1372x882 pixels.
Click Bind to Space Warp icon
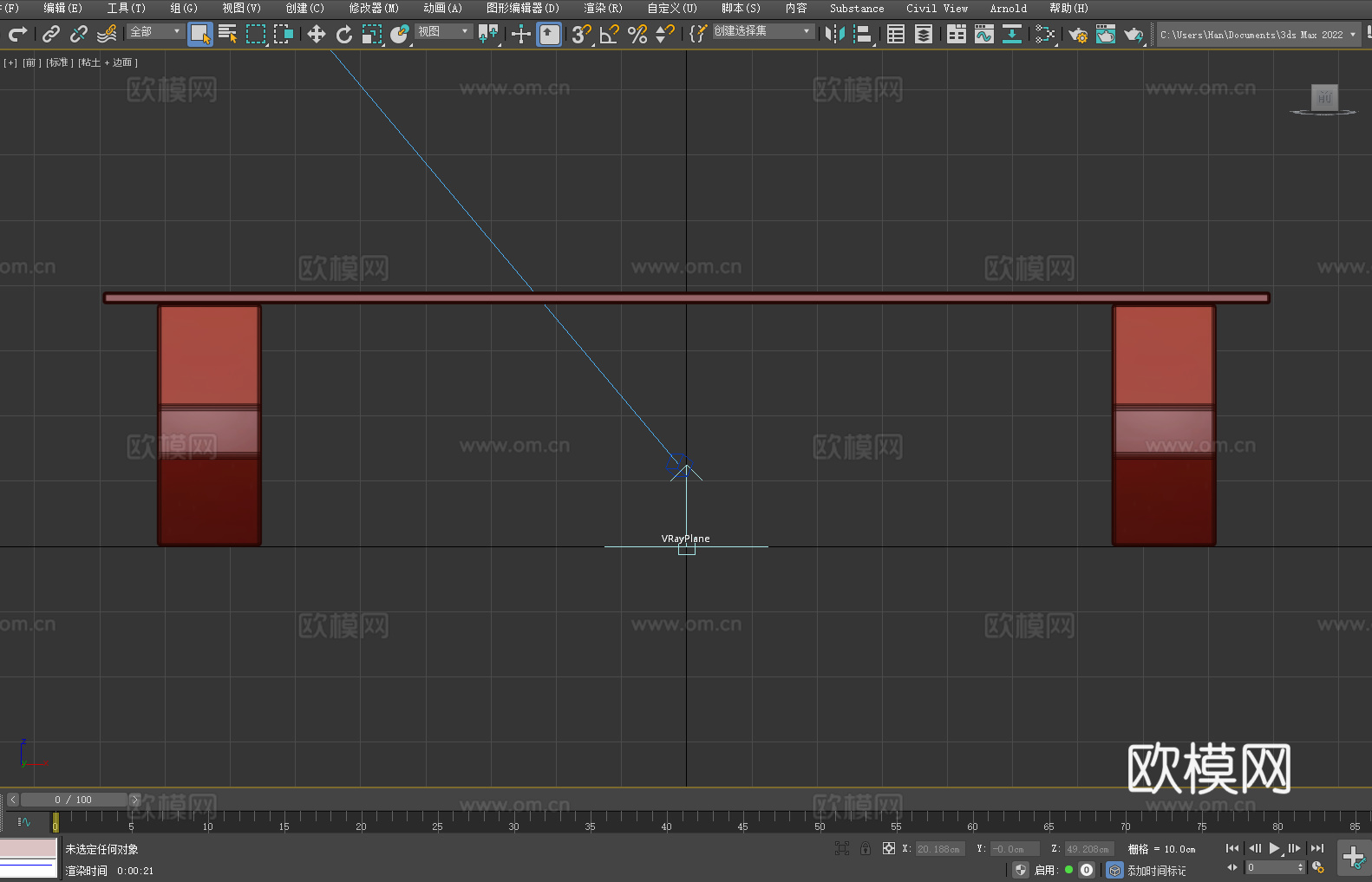[107, 34]
